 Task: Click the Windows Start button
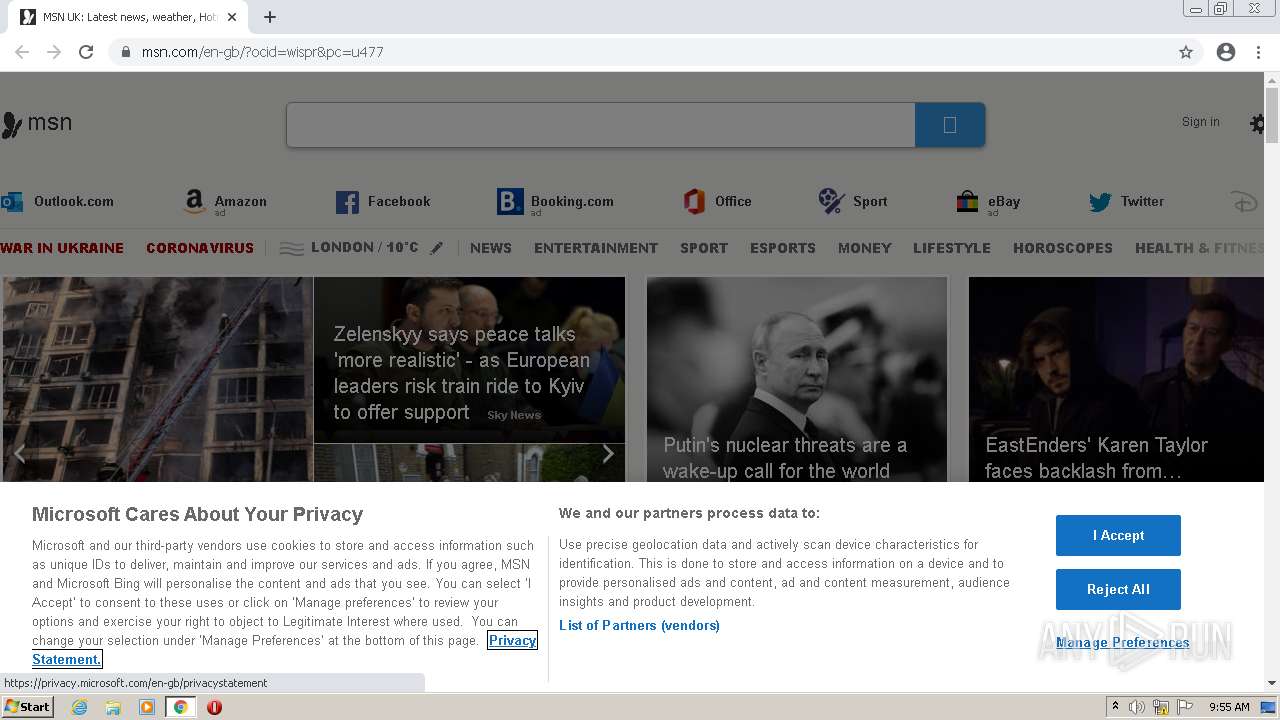coord(28,707)
